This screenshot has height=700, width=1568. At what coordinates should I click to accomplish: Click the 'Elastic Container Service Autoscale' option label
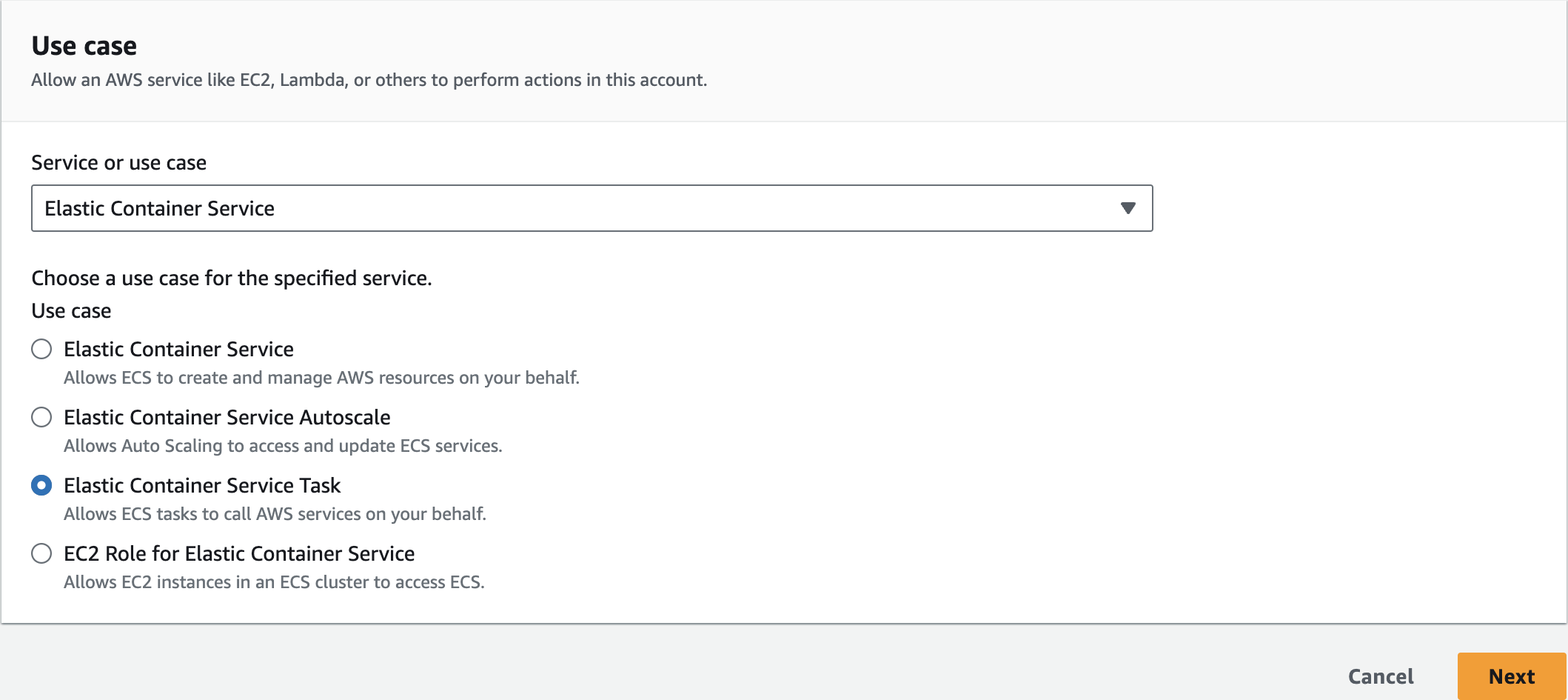coord(227,417)
